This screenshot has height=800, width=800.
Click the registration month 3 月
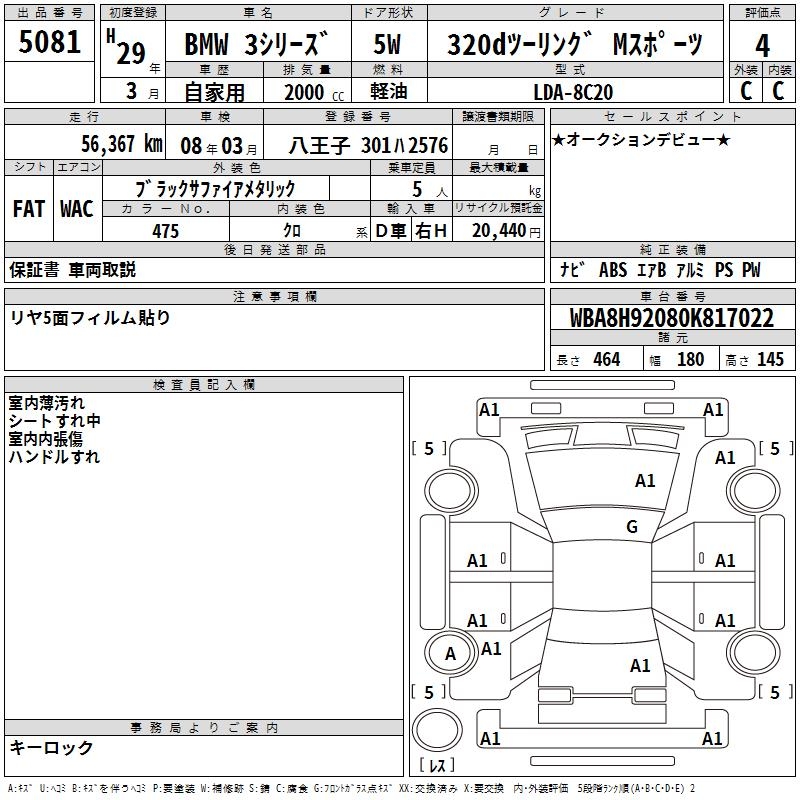(x=143, y=92)
